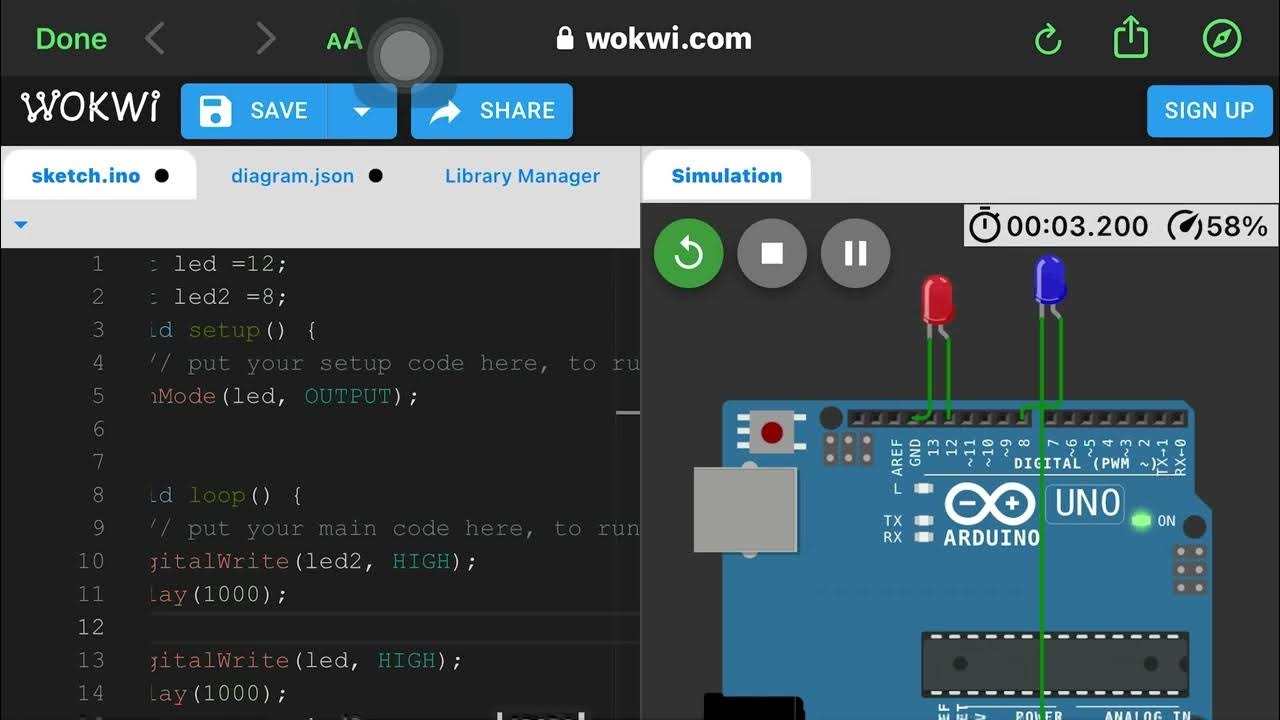The width and height of the screenshot is (1280, 720).
Task: Click line number 12 in the gutter
Action: coord(91,627)
